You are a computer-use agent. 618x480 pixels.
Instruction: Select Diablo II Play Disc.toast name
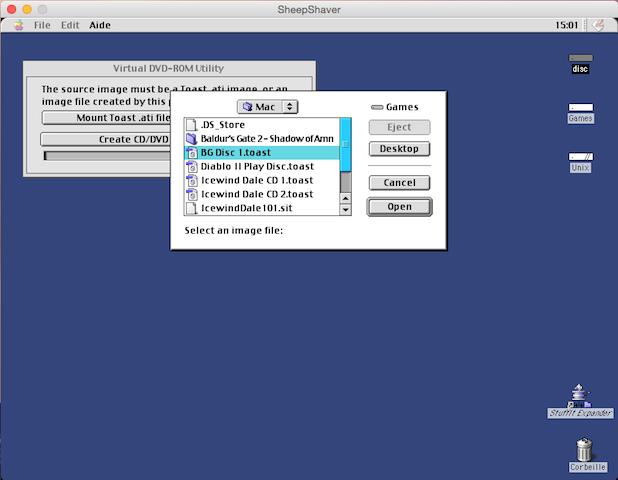tap(257, 166)
